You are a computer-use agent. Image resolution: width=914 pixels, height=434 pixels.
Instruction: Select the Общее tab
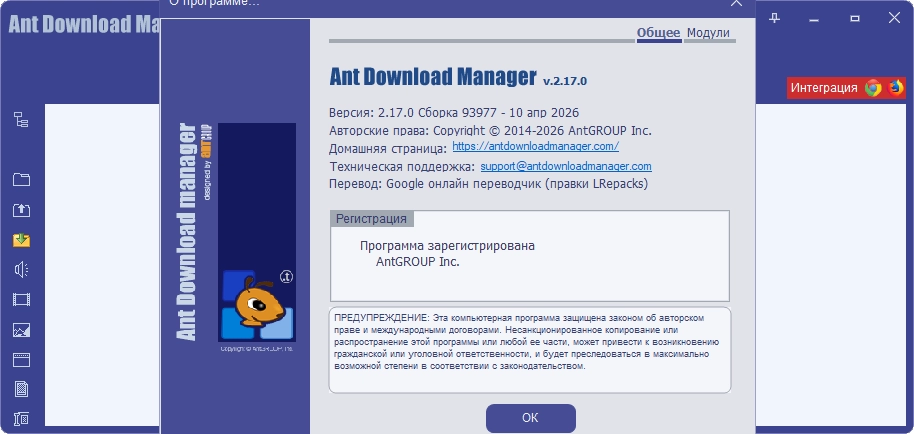coord(658,33)
